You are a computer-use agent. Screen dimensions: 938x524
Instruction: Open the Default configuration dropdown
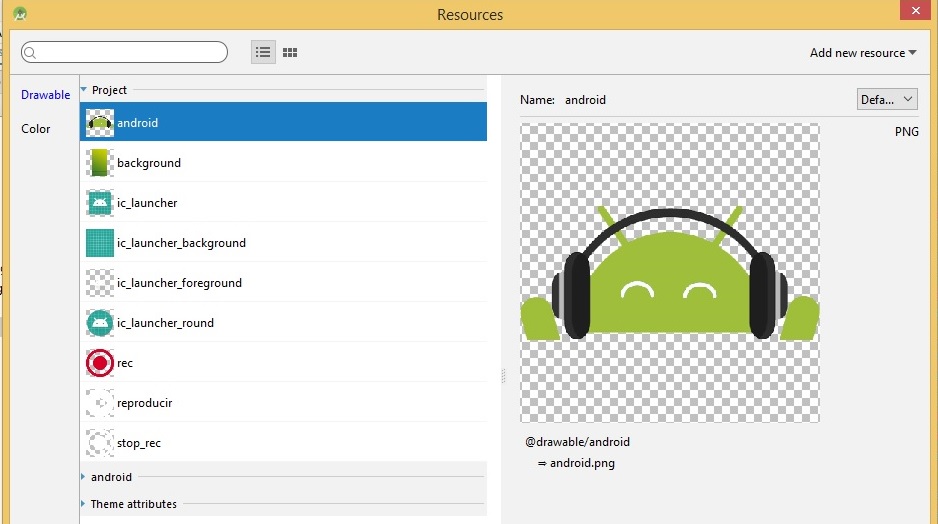point(887,99)
